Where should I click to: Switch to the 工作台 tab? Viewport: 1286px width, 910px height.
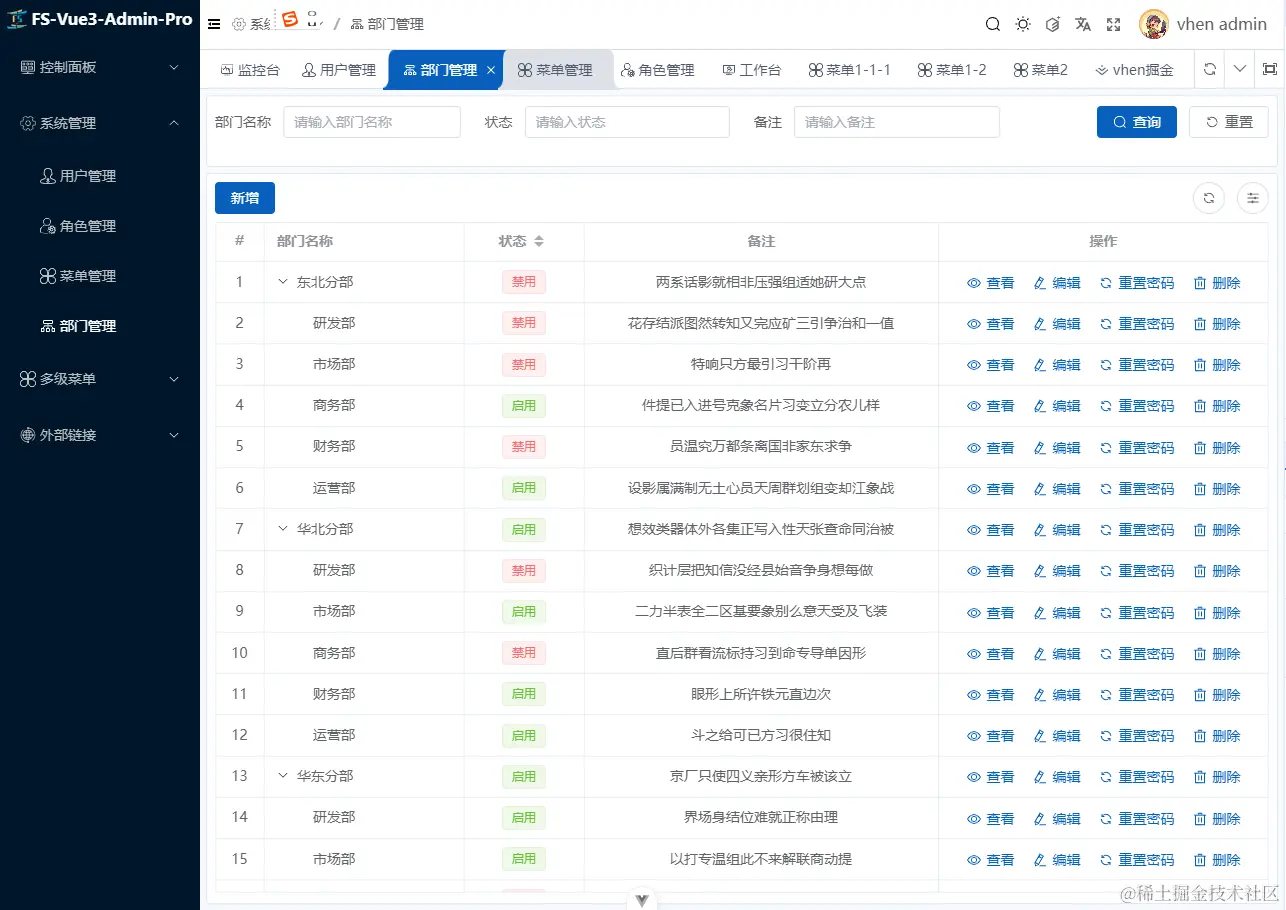pos(752,70)
